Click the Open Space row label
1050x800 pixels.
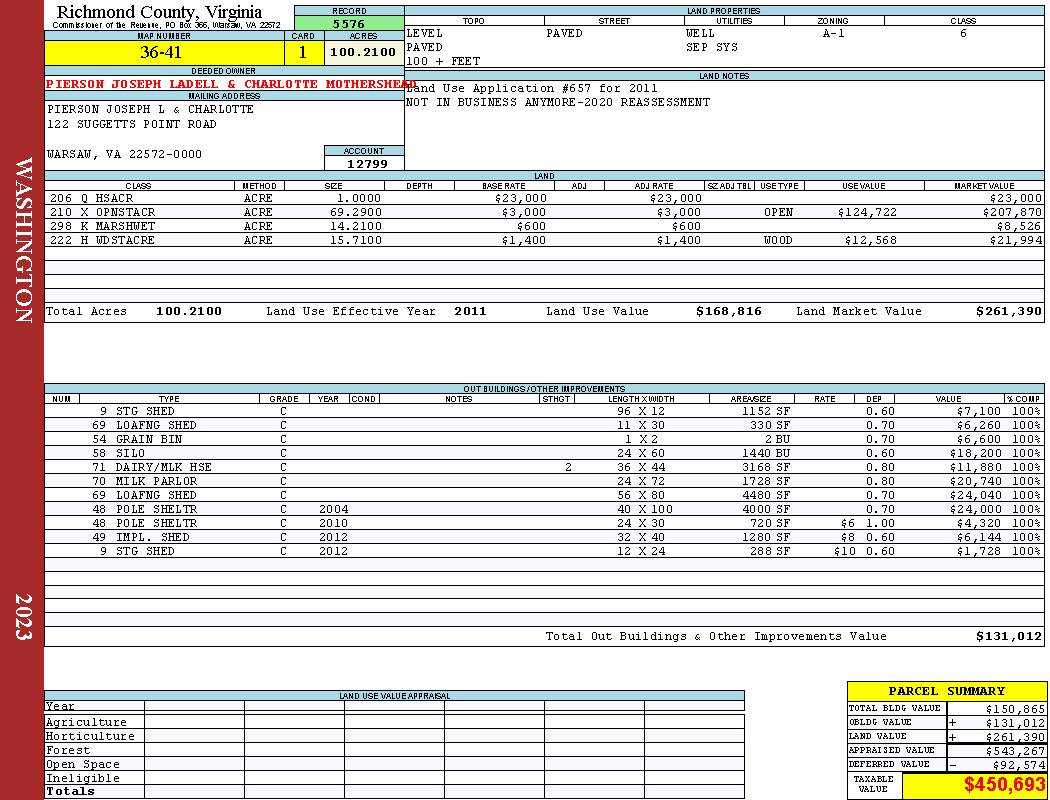(82, 765)
